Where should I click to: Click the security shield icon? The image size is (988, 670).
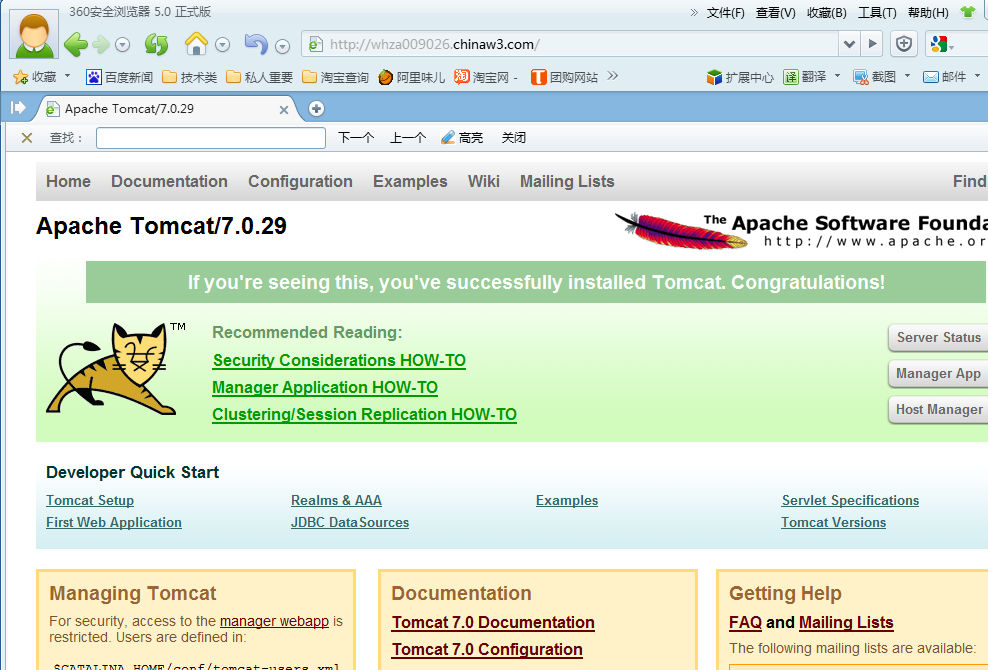click(x=904, y=44)
